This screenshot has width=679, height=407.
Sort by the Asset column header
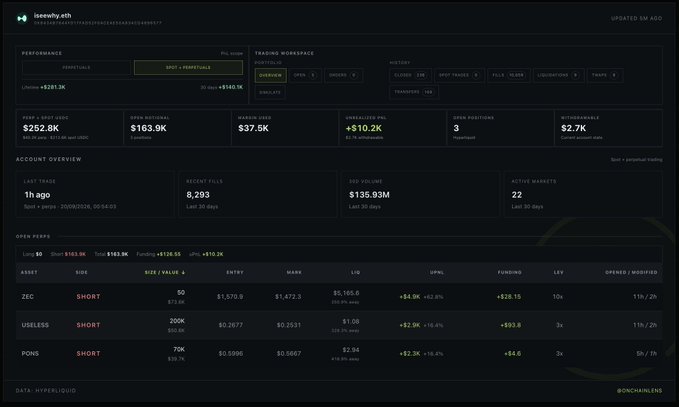coord(29,272)
